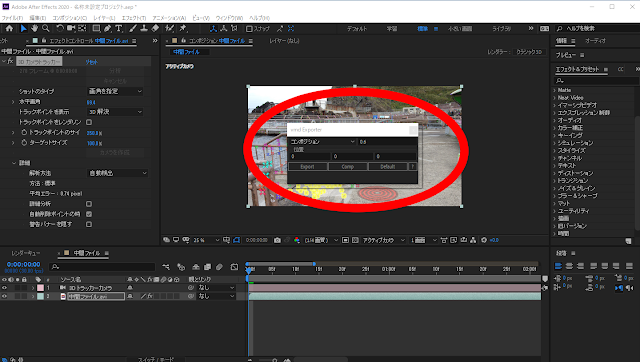Toggle render track points checkbox
Screen dimensions: 640x362
(x=89, y=122)
